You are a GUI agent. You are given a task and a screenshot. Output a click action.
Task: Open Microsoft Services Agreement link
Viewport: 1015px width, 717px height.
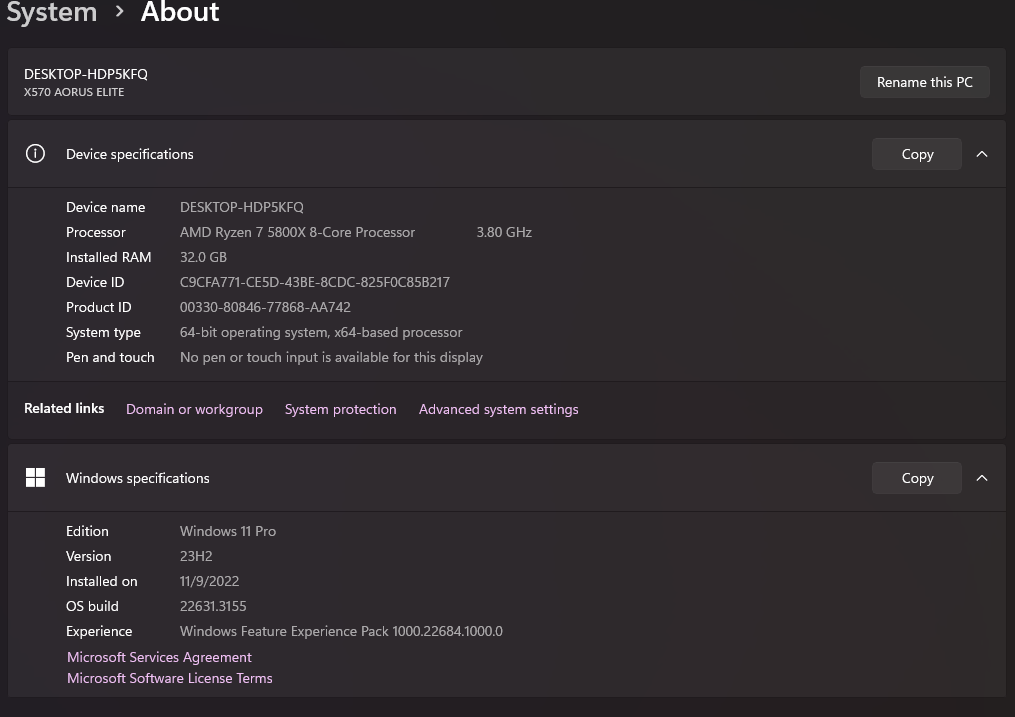pyautogui.click(x=159, y=657)
